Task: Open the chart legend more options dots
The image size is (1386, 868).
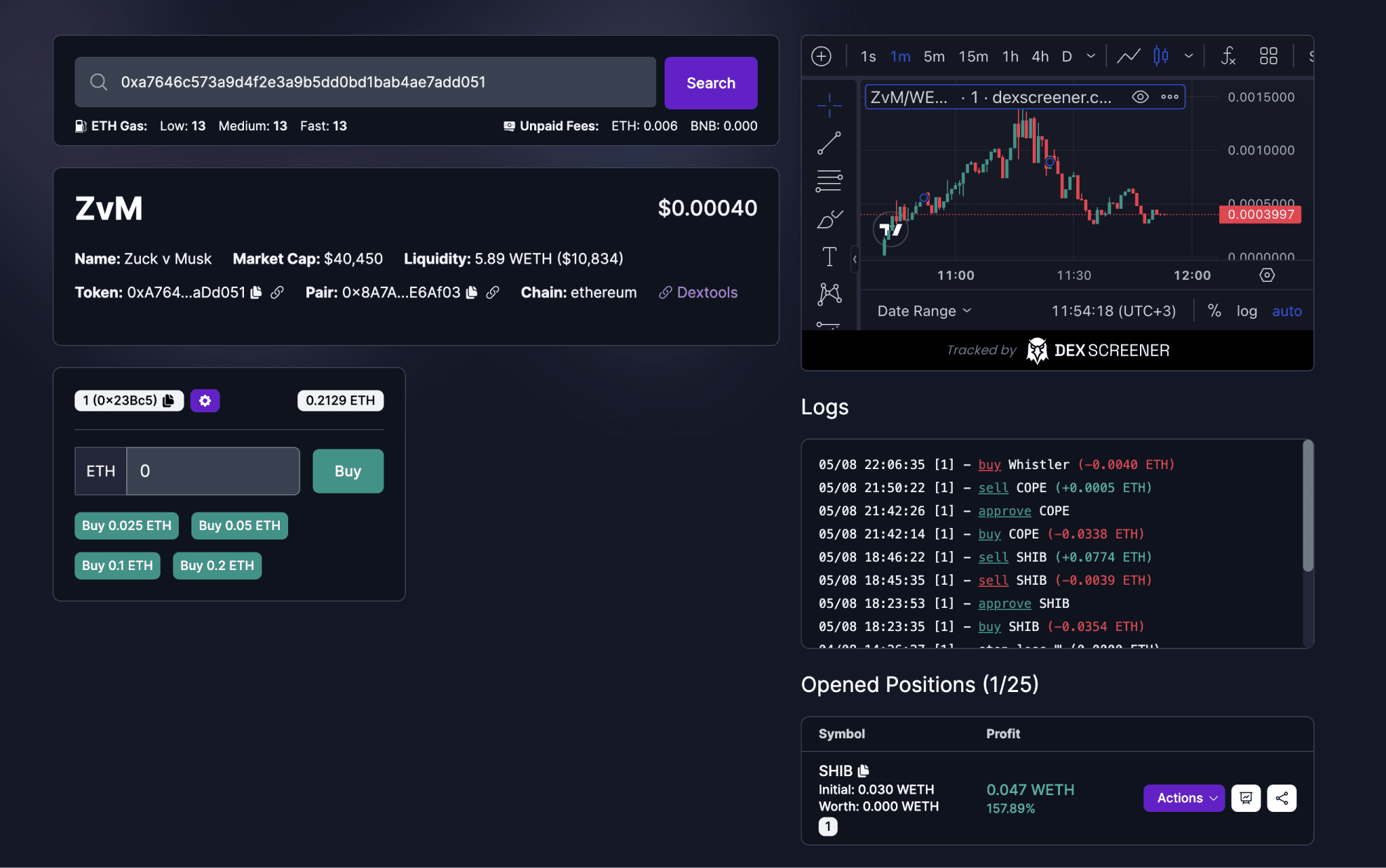Action: 1169,97
